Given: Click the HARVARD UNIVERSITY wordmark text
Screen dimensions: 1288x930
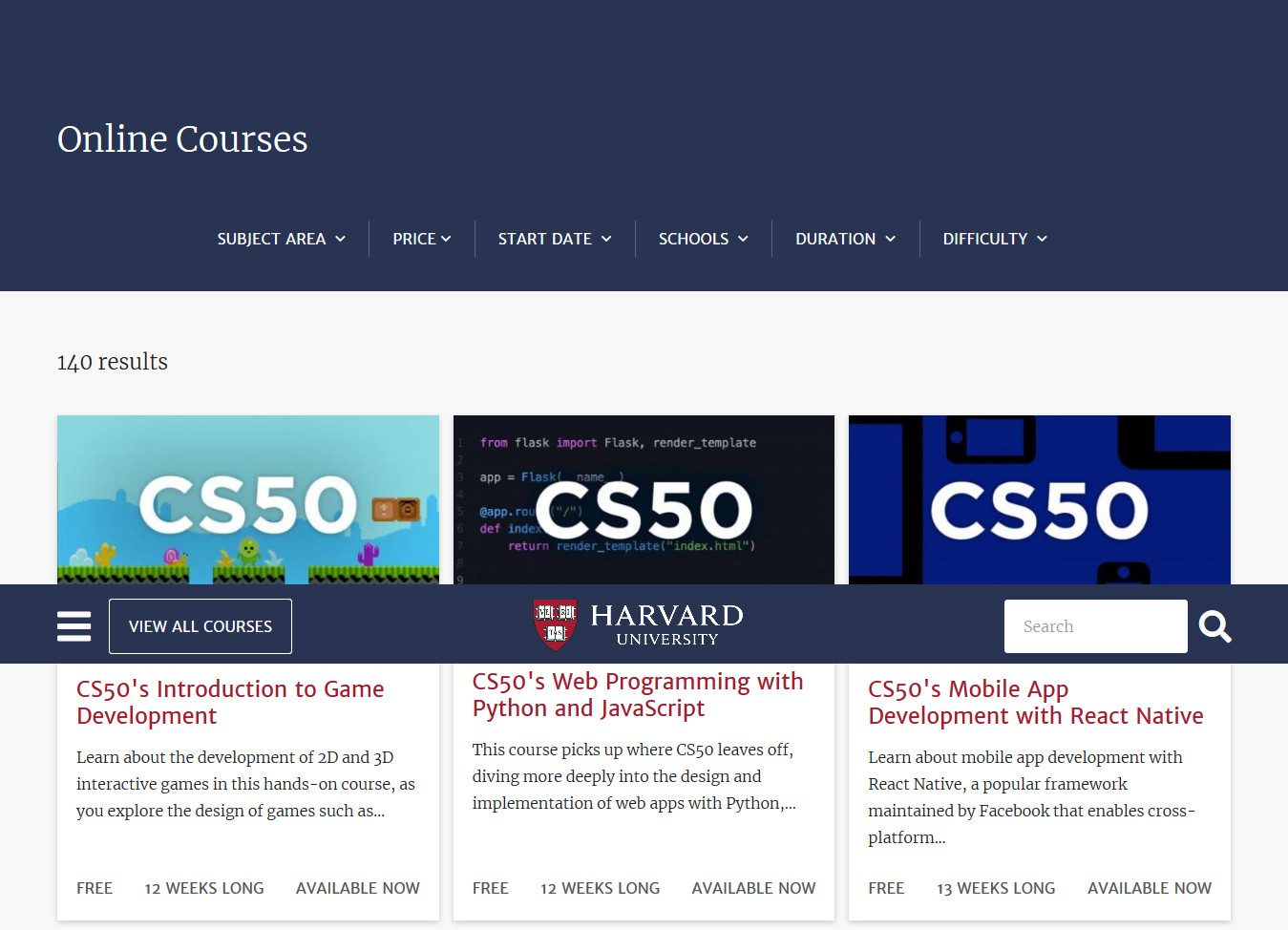Looking at the screenshot, I should (x=666, y=625).
